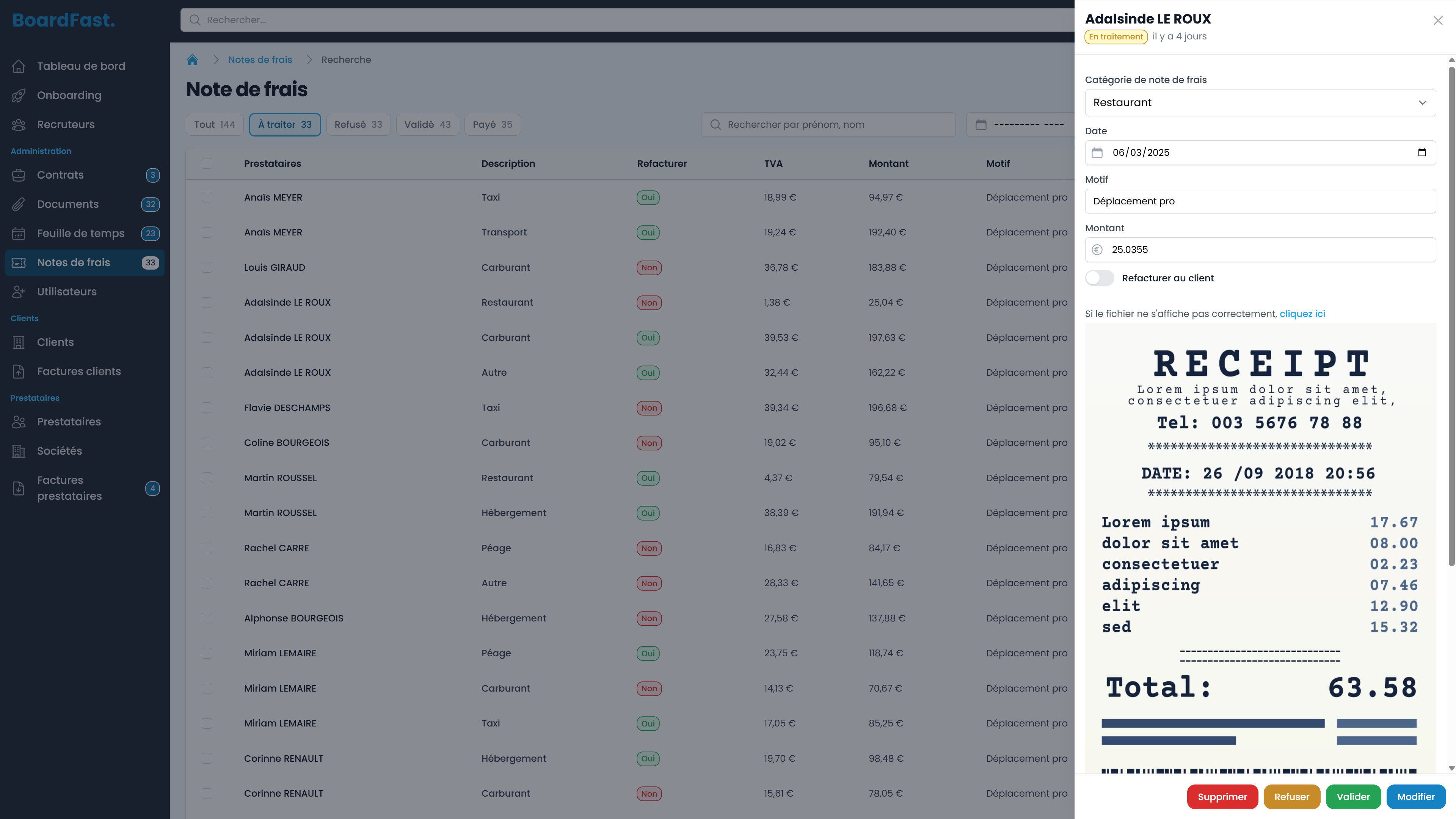Follow the cliquez ici link
Viewport: 1456px width, 819px height.
point(1302,314)
